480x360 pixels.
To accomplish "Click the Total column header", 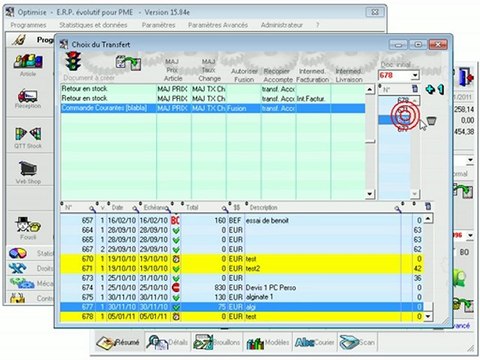I will [x=192, y=207].
